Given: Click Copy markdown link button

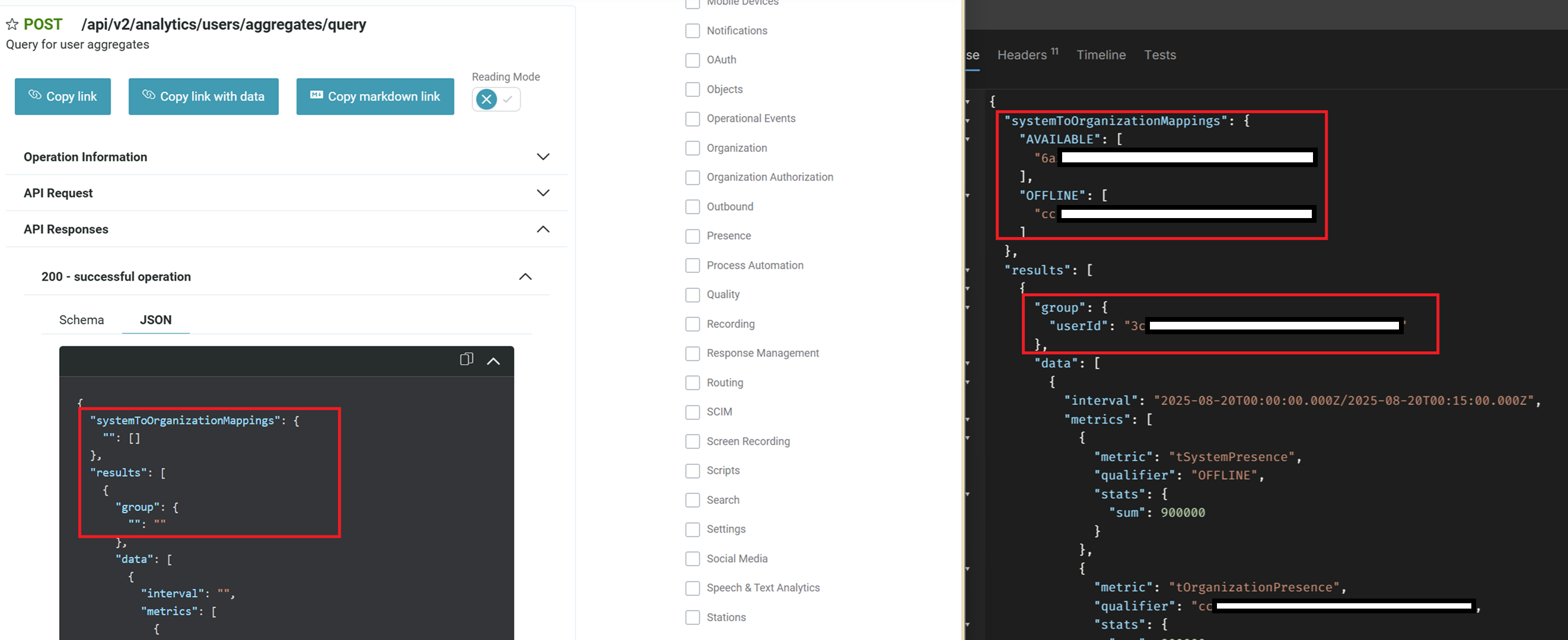Looking at the screenshot, I should tap(375, 96).
